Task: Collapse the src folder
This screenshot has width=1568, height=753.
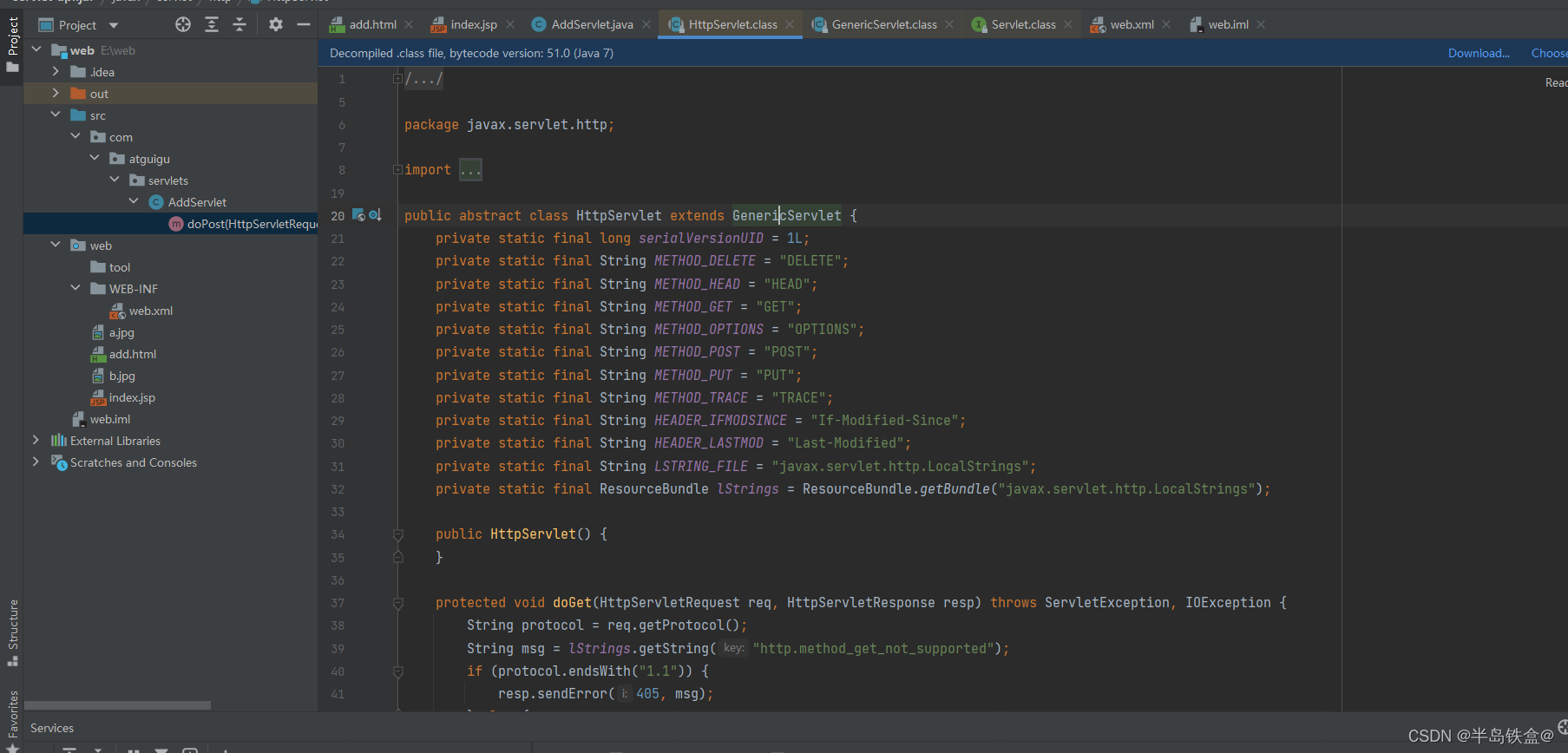Action: pos(56,115)
